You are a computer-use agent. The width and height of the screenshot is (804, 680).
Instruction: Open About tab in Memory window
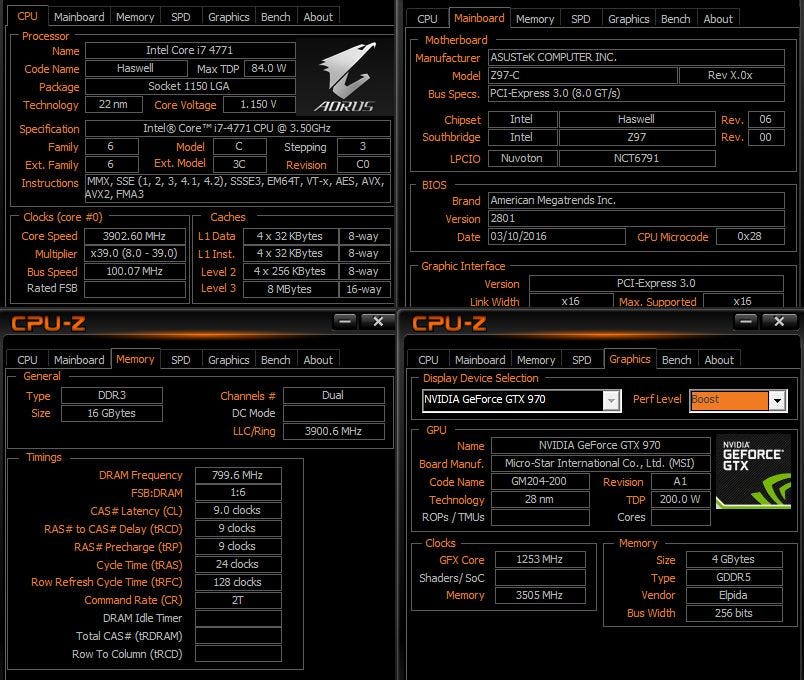coord(318,360)
